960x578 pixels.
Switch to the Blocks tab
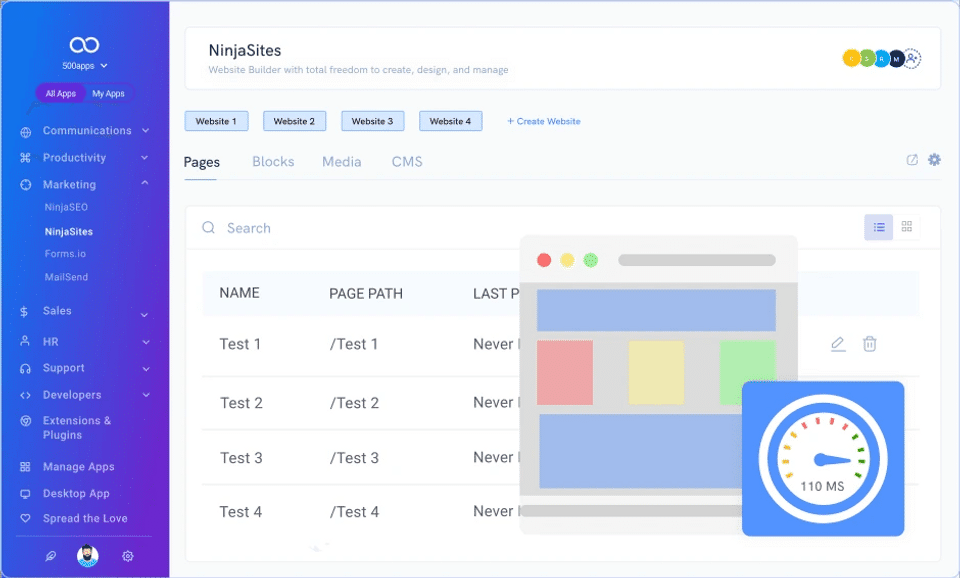coord(273,162)
